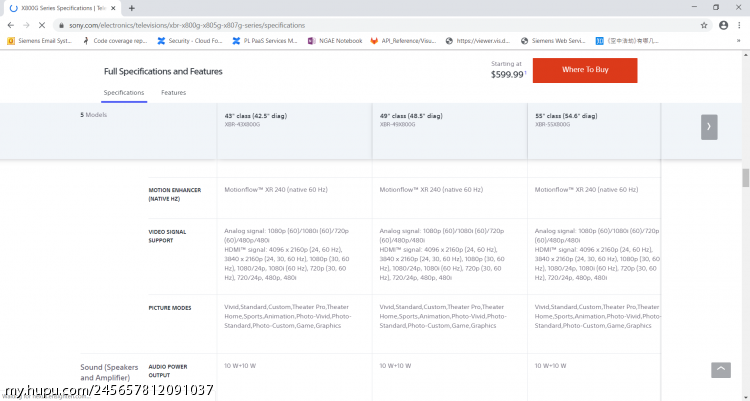Screen dimensions: 750x401
Task: Click XBR-43X800G model number
Action: (242, 124)
